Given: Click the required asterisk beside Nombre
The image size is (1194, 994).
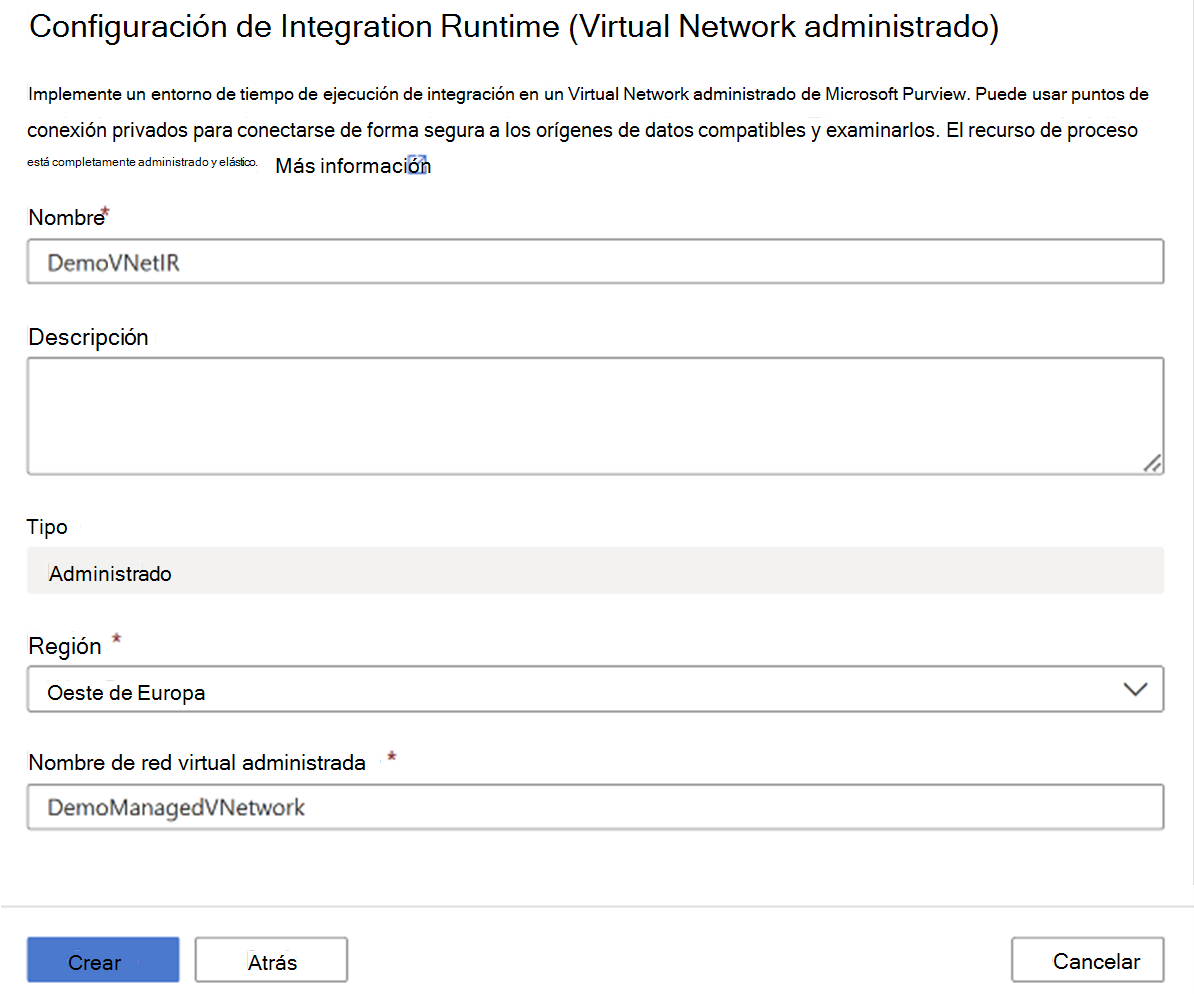Looking at the screenshot, I should click(103, 210).
